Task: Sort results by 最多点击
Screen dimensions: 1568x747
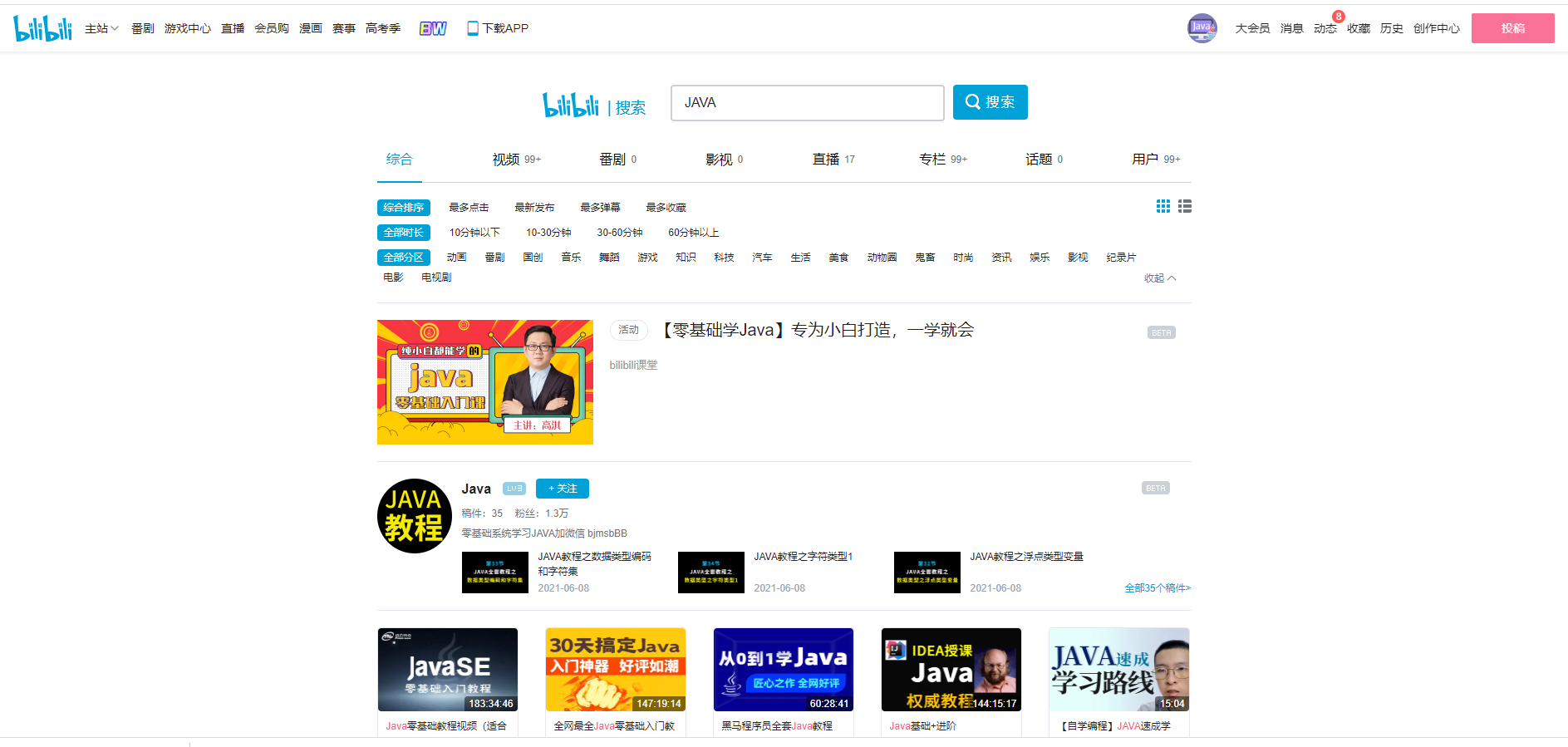Action: (x=469, y=208)
